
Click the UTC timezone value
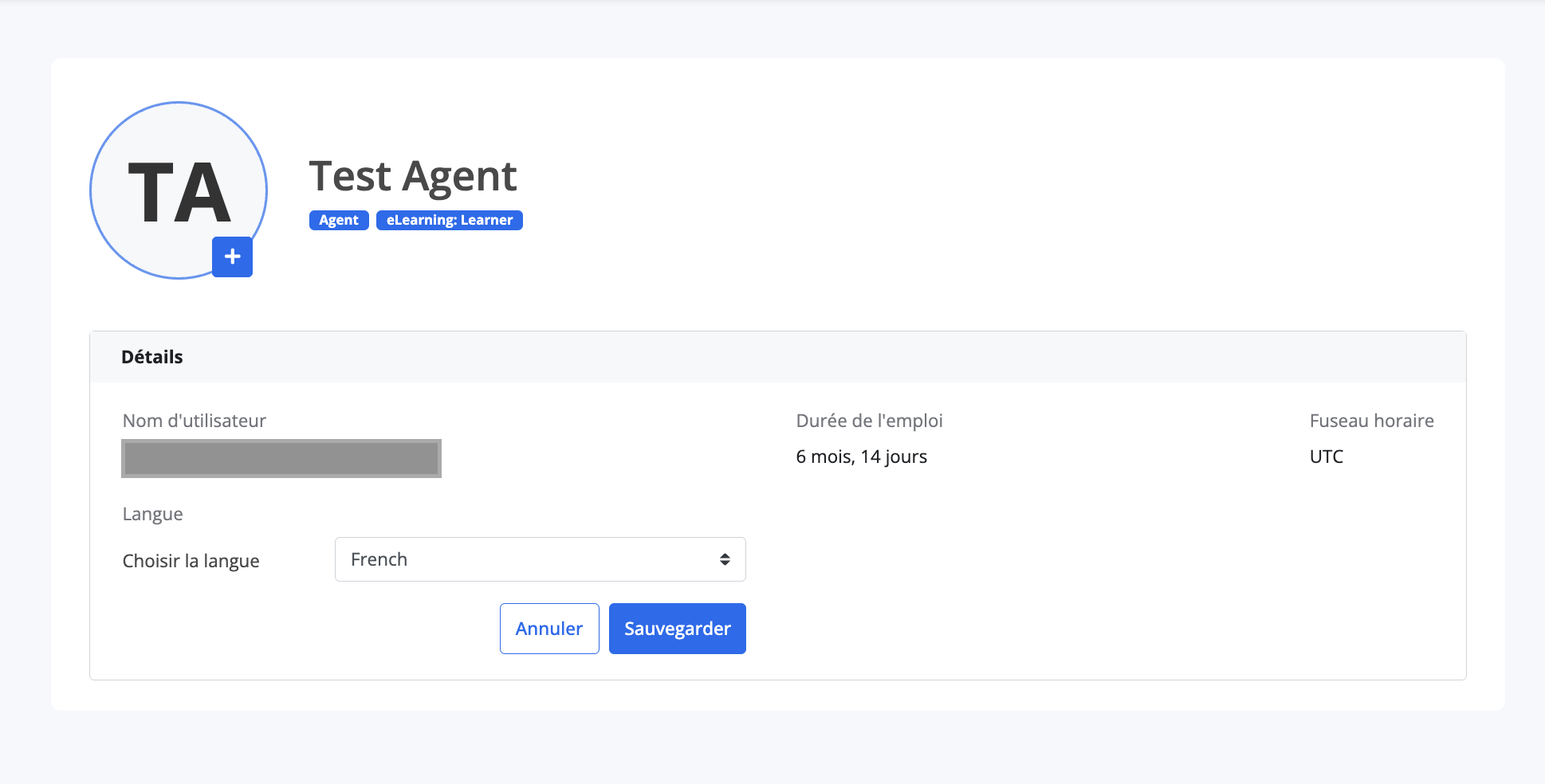click(x=1327, y=457)
